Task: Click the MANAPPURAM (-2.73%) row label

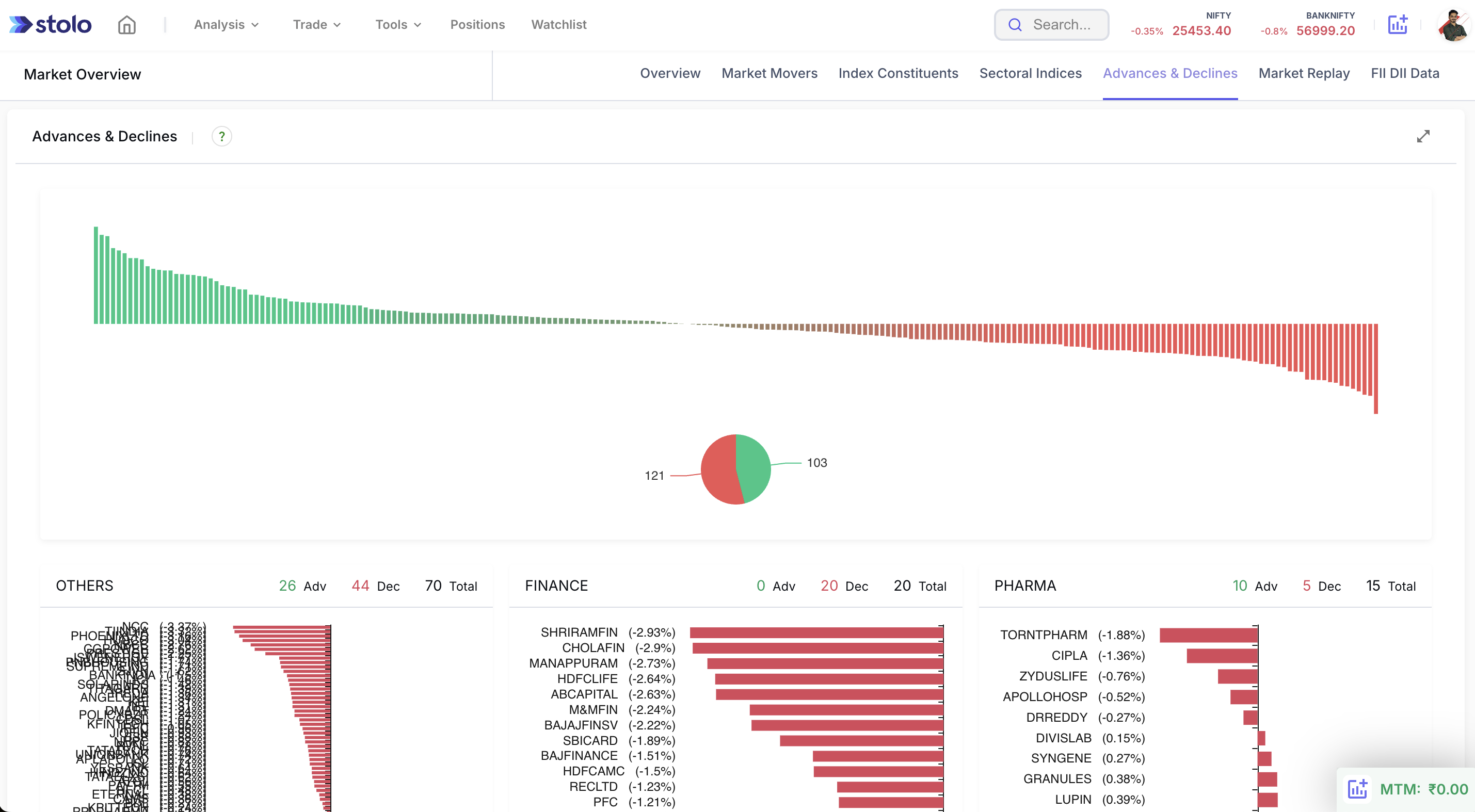Action: point(602,663)
